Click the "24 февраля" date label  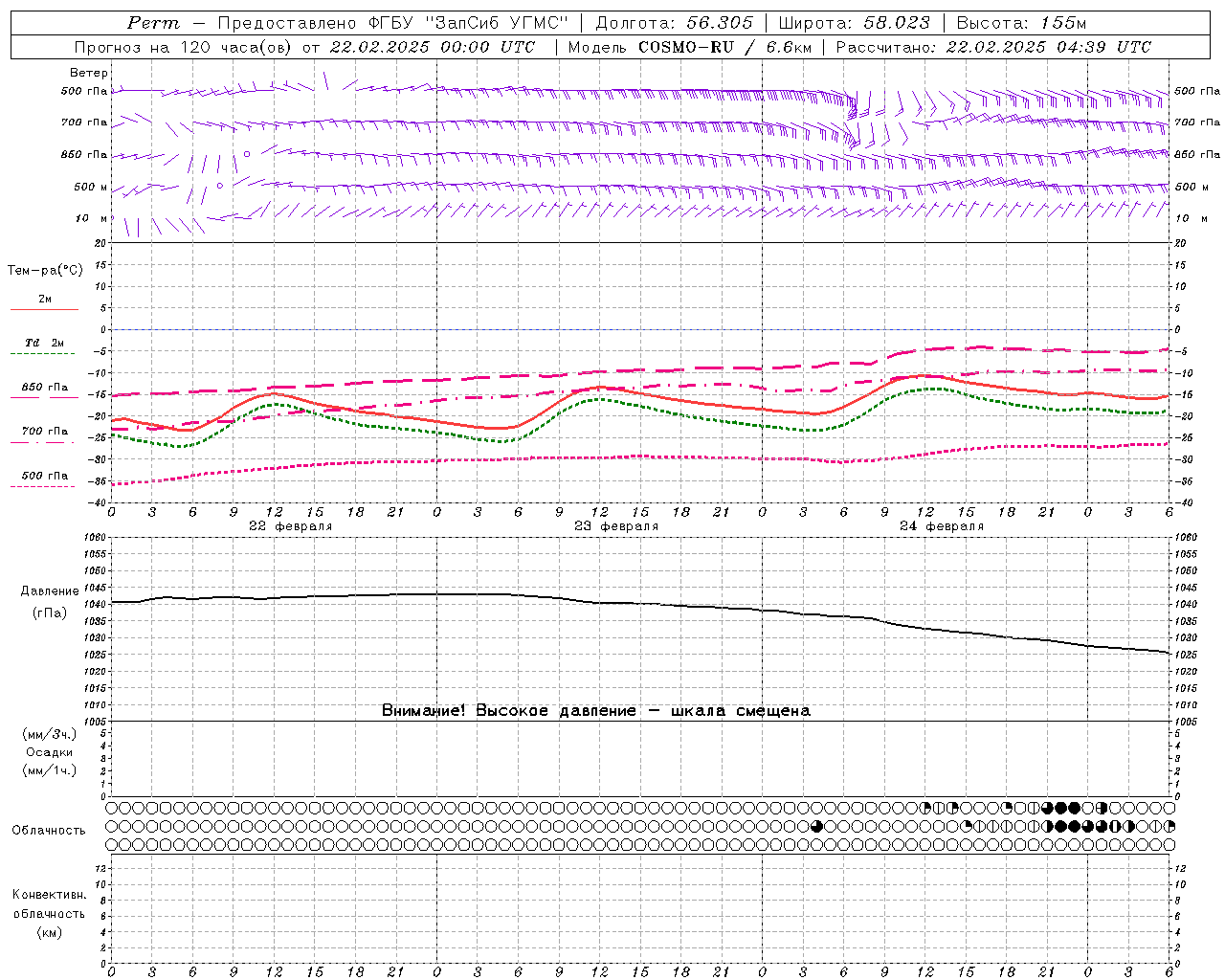942,526
